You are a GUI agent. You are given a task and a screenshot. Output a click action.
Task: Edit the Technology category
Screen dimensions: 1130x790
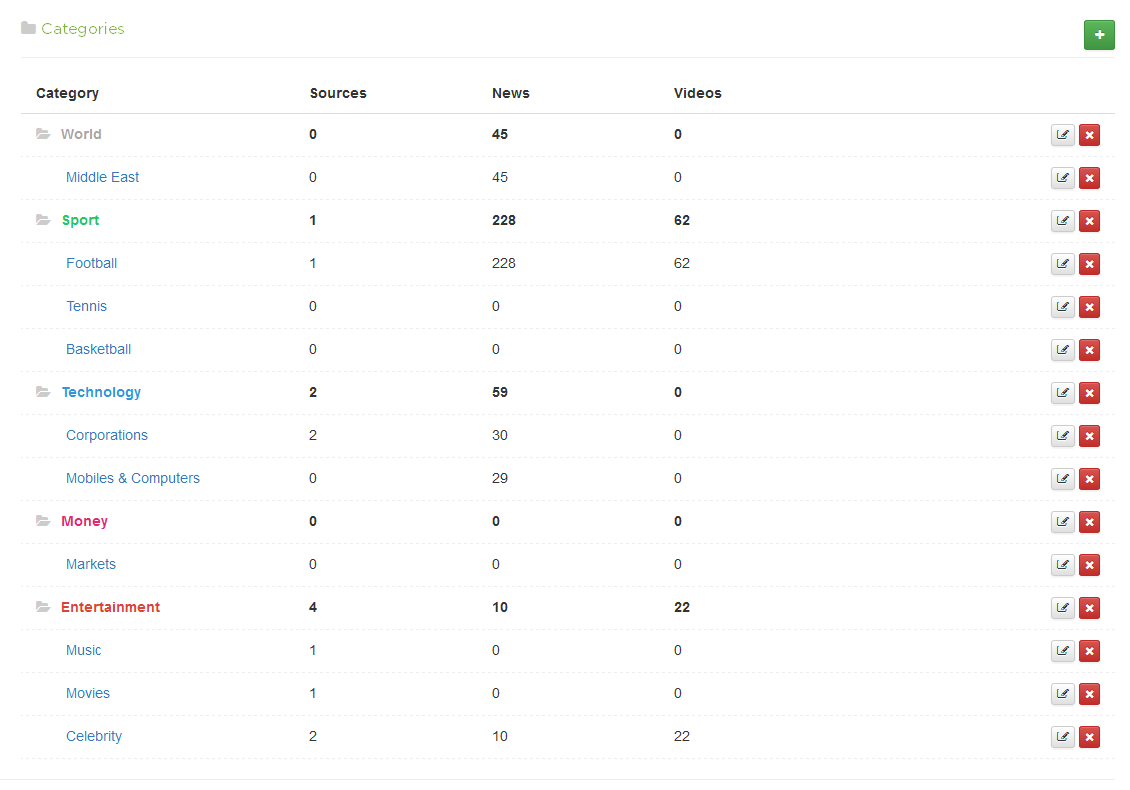(x=1063, y=393)
